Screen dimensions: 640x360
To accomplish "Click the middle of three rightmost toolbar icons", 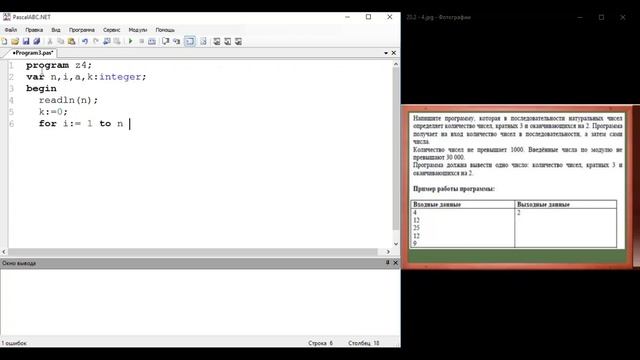I will click(227, 41).
